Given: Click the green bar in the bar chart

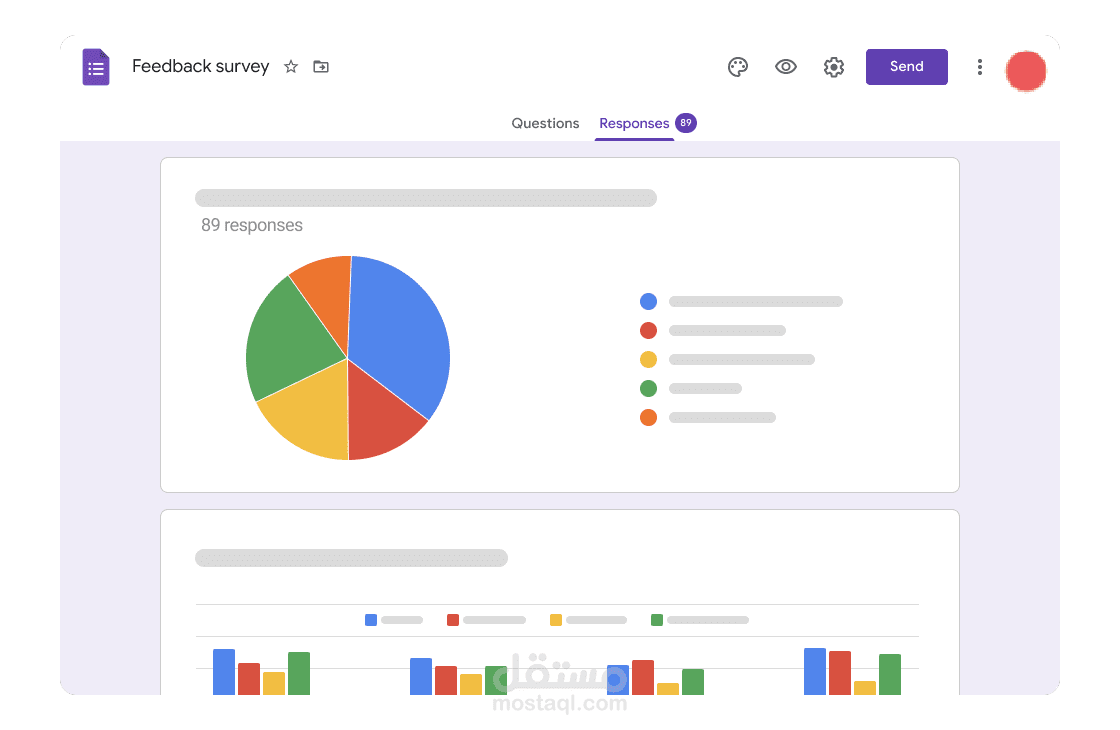Looking at the screenshot, I should coord(298,670).
